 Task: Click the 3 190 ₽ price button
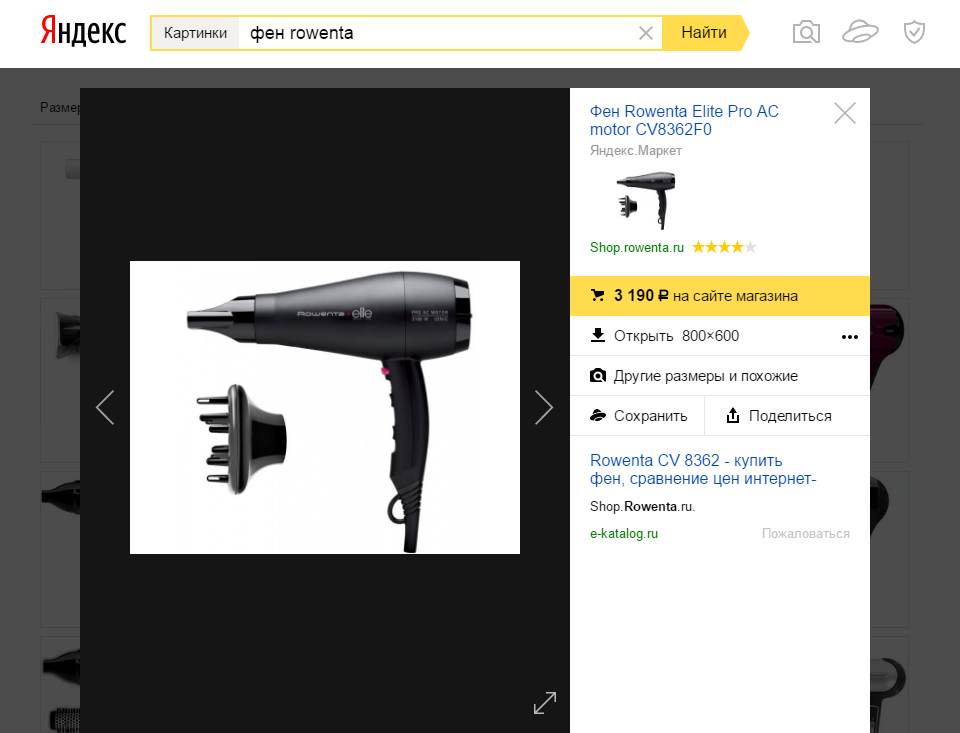pos(720,296)
